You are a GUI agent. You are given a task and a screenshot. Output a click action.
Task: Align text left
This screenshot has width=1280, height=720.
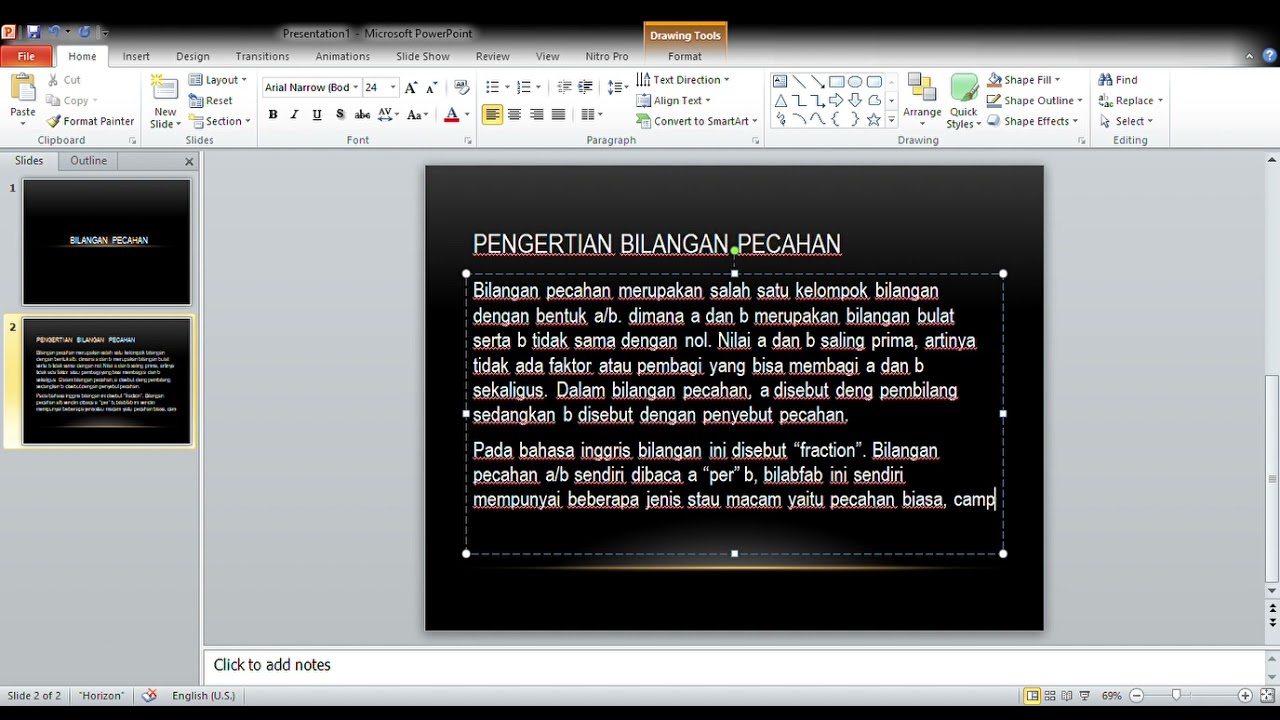(492, 115)
